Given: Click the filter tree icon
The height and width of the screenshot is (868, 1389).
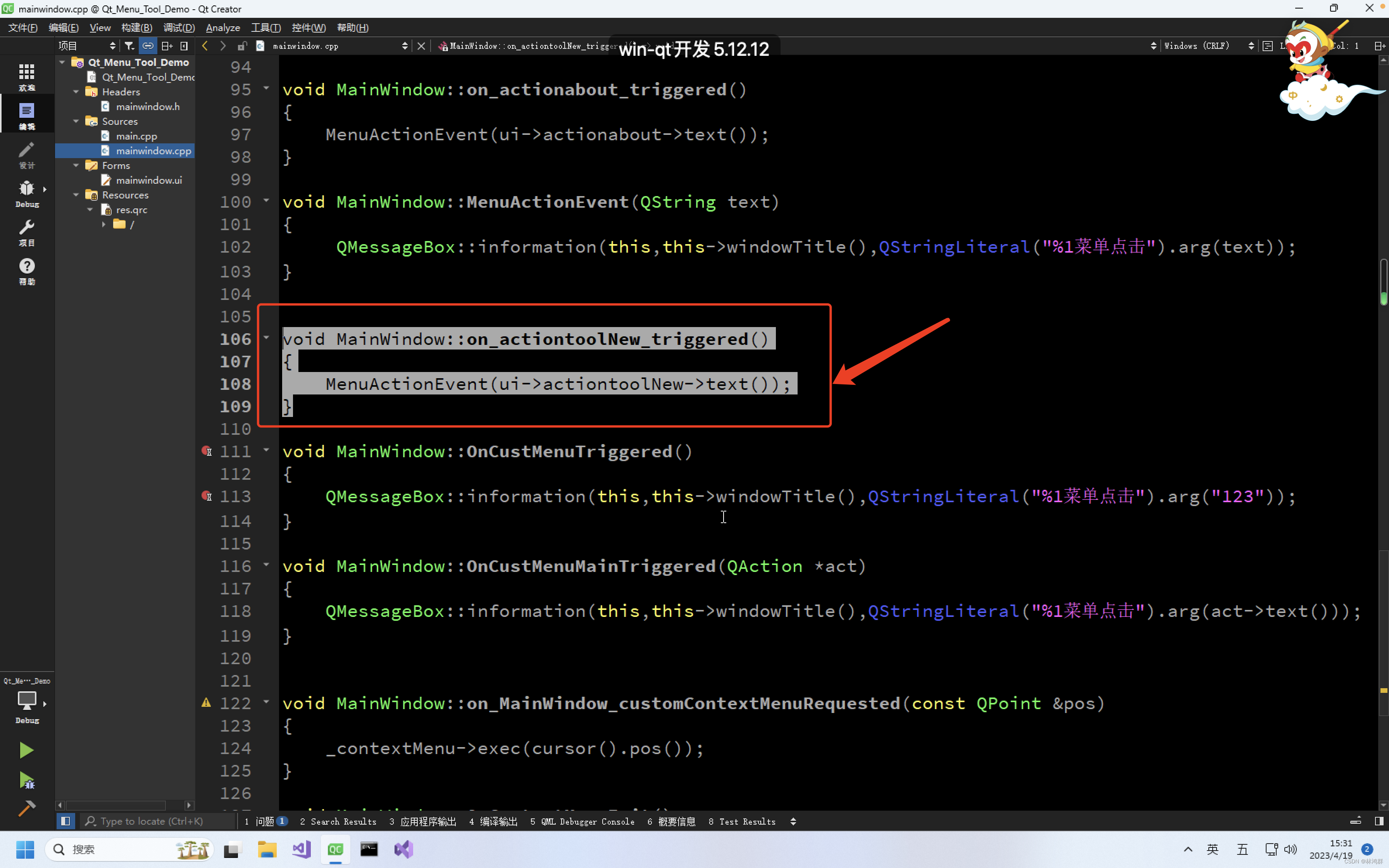Looking at the screenshot, I should point(130,46).
